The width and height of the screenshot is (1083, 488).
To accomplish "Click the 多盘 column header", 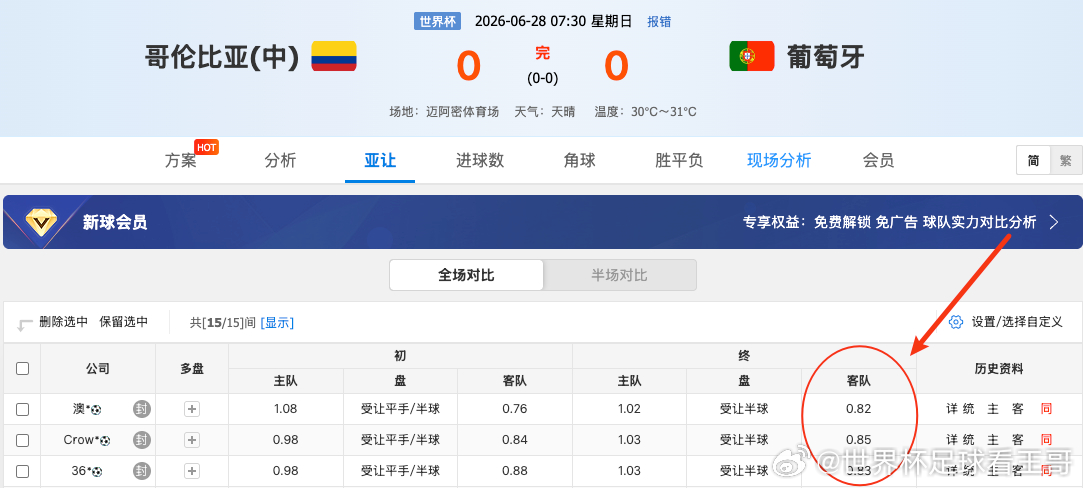I will [192, 369].
